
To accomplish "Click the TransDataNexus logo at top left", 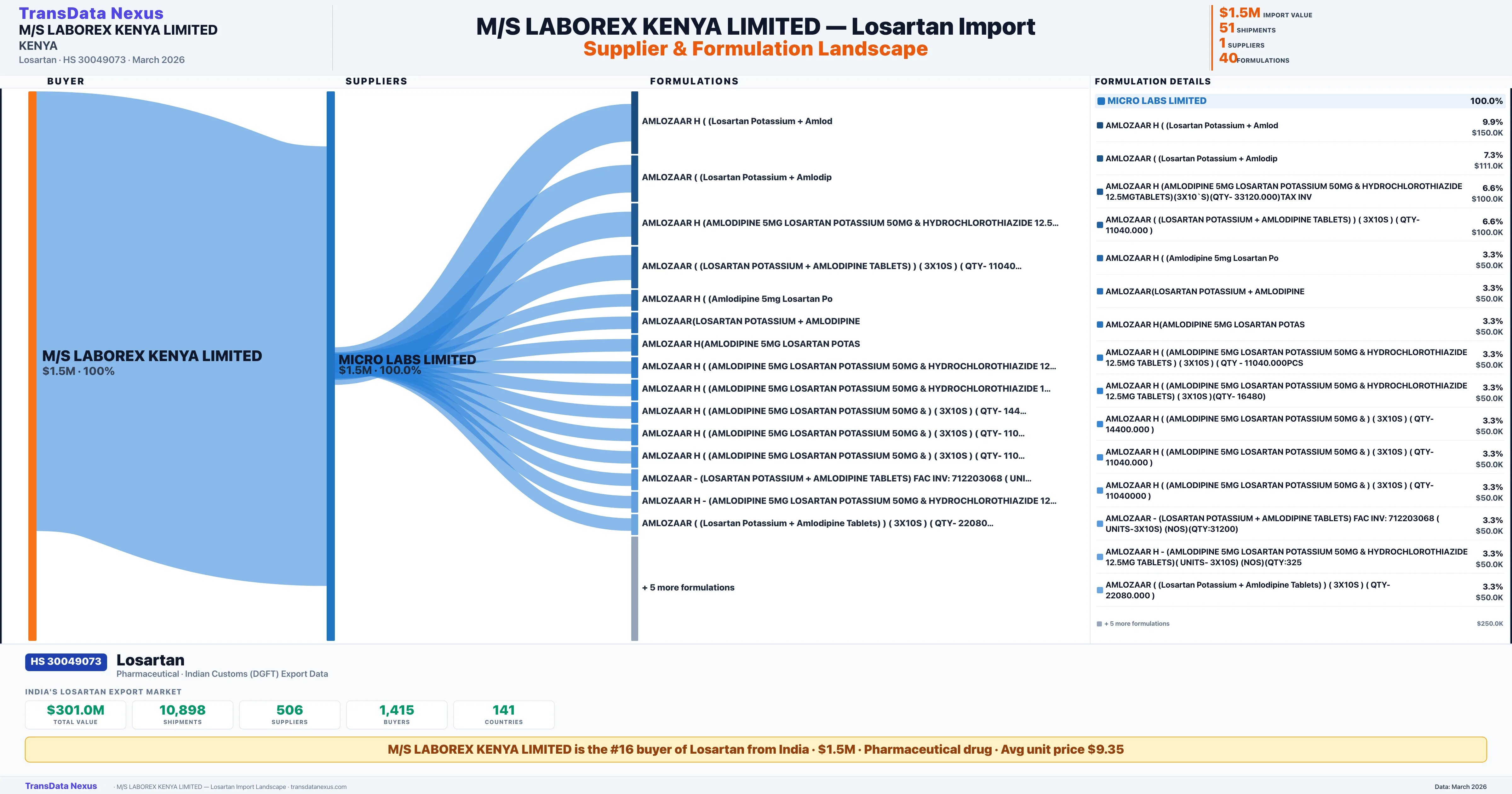I will (x=91, y=13).
